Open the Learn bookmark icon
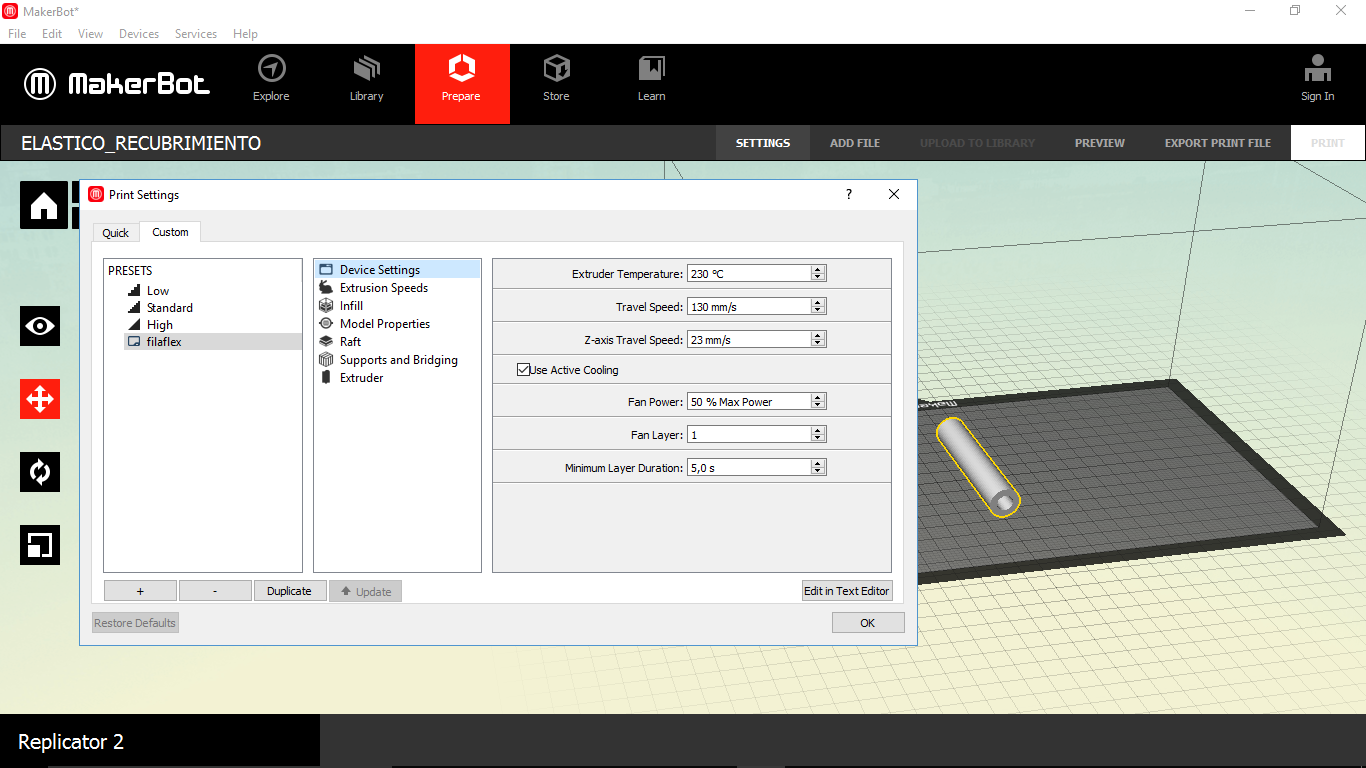 click(652, 68)
